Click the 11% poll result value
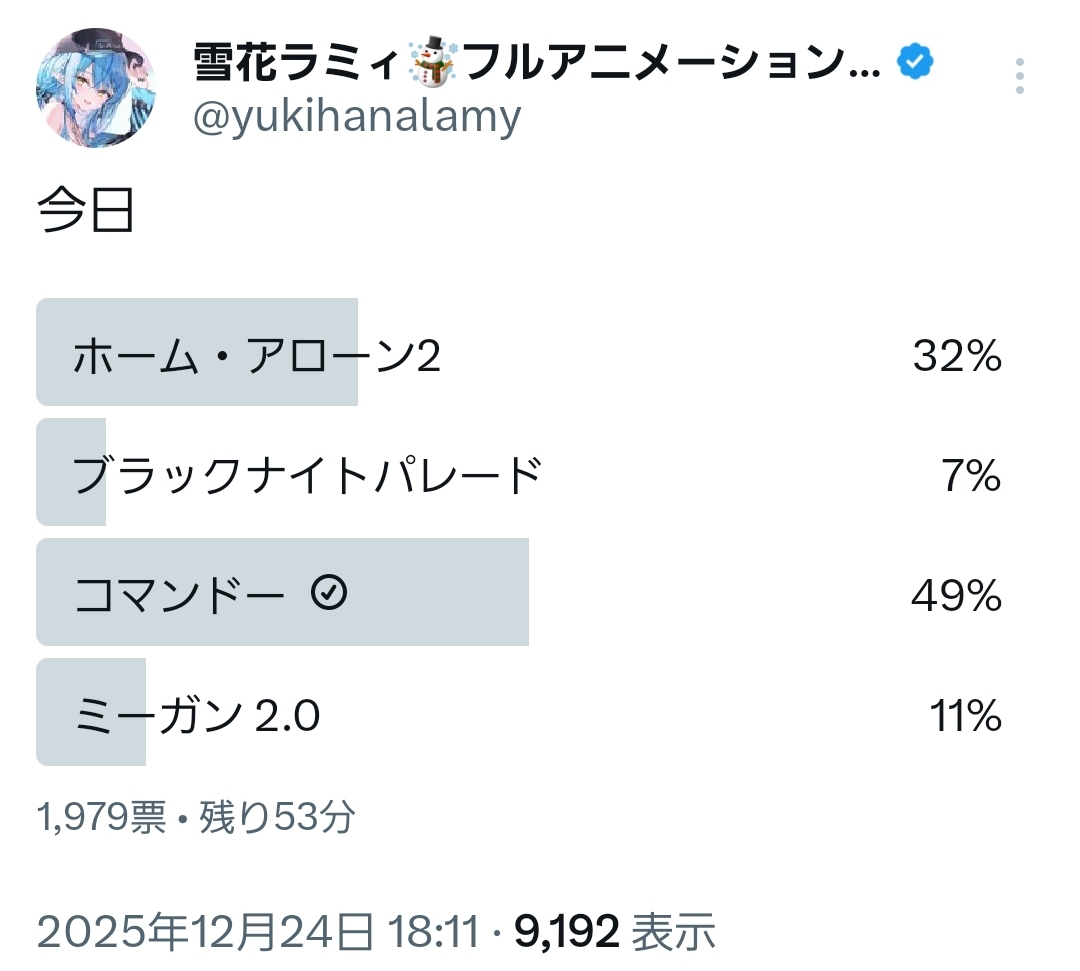This screenshot has width=1080, height=971. [966, 717]
